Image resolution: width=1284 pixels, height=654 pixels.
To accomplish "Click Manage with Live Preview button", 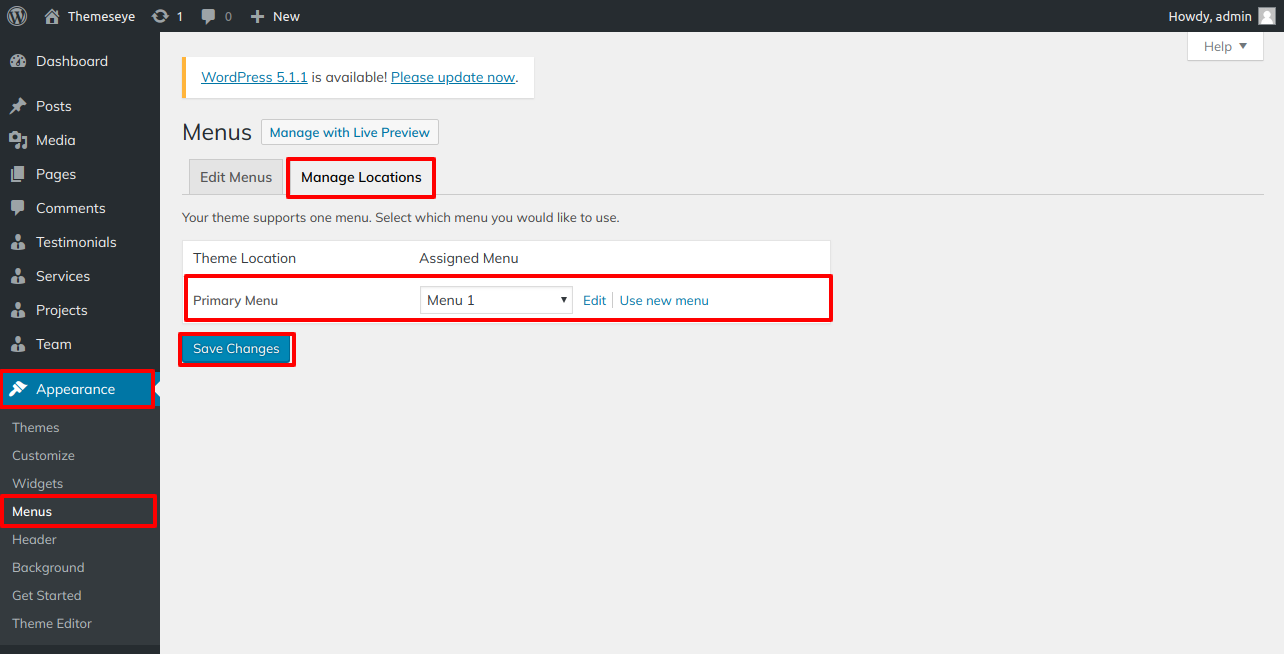I will 349,132.
